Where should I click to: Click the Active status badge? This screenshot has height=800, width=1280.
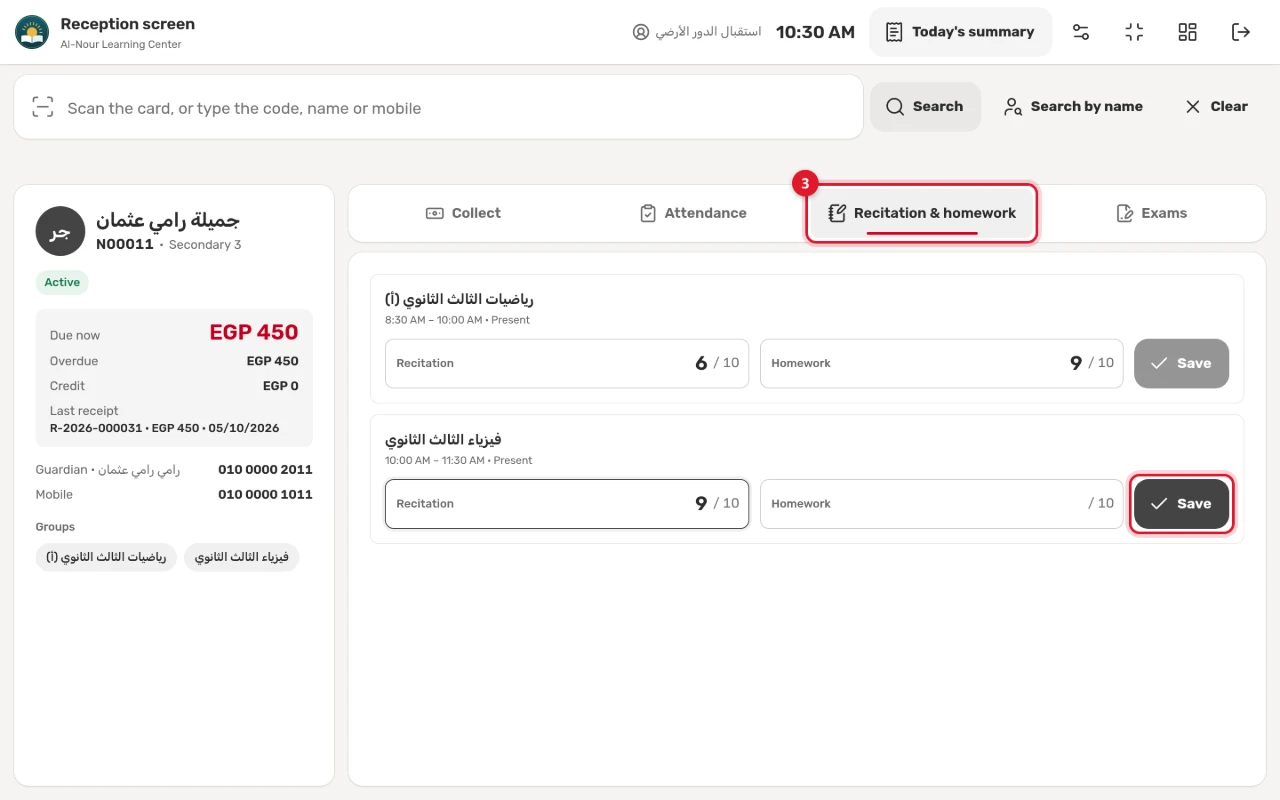click(62, 282)
